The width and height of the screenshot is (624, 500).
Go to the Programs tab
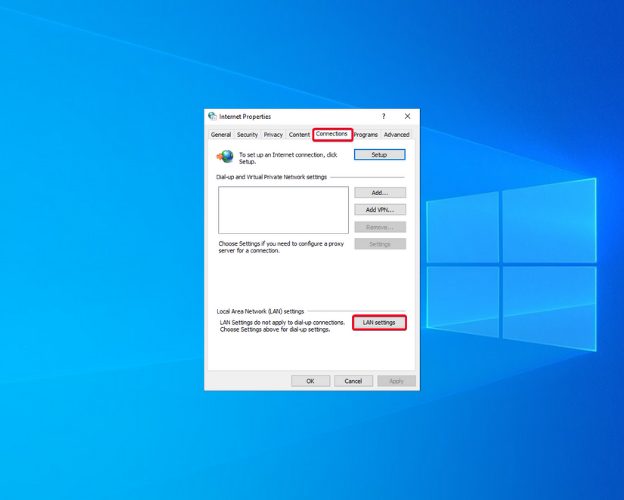(x=366, y=135)
